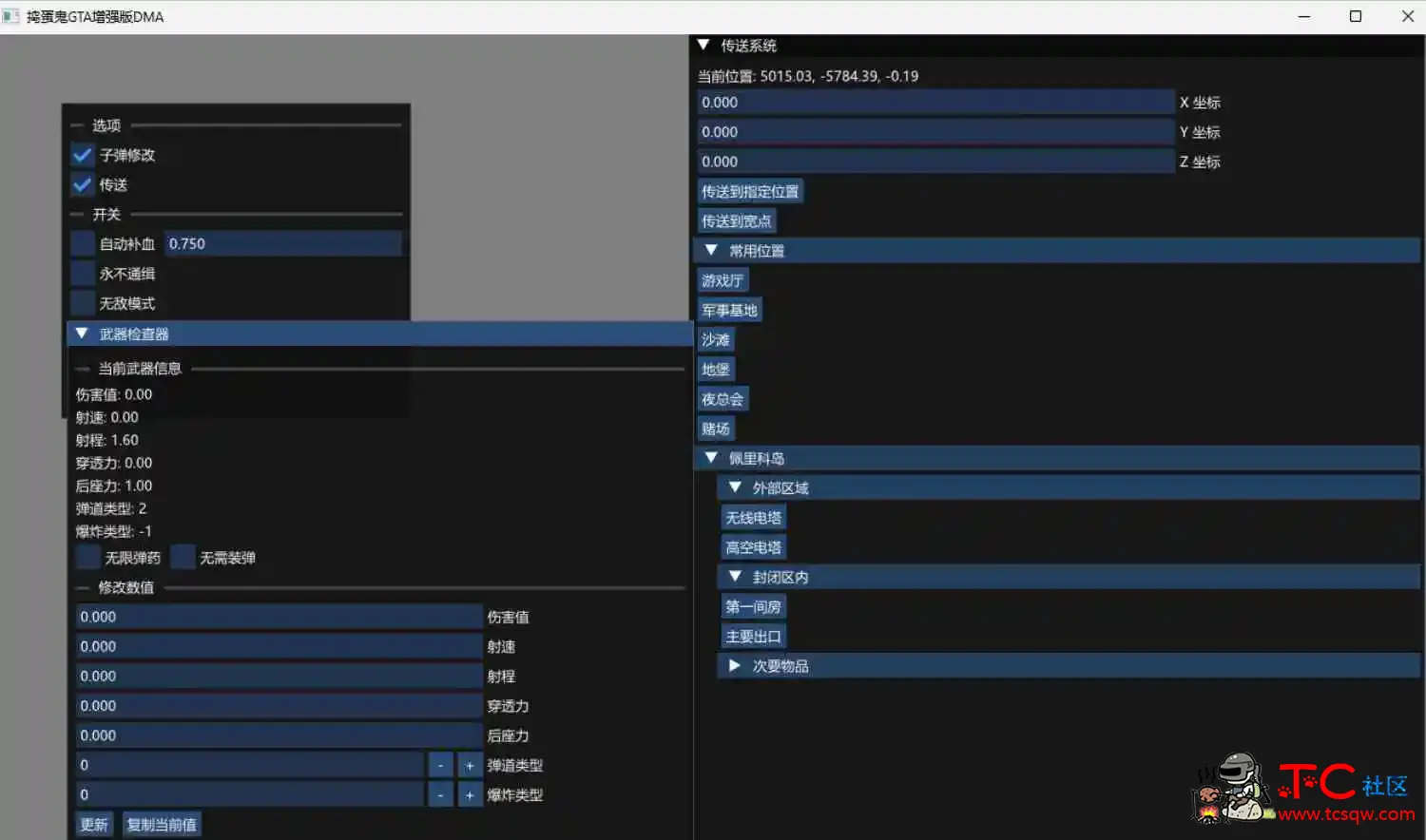Close the application window
Viewport: 1426px width, 840px height.
(x=1408, y=16)
